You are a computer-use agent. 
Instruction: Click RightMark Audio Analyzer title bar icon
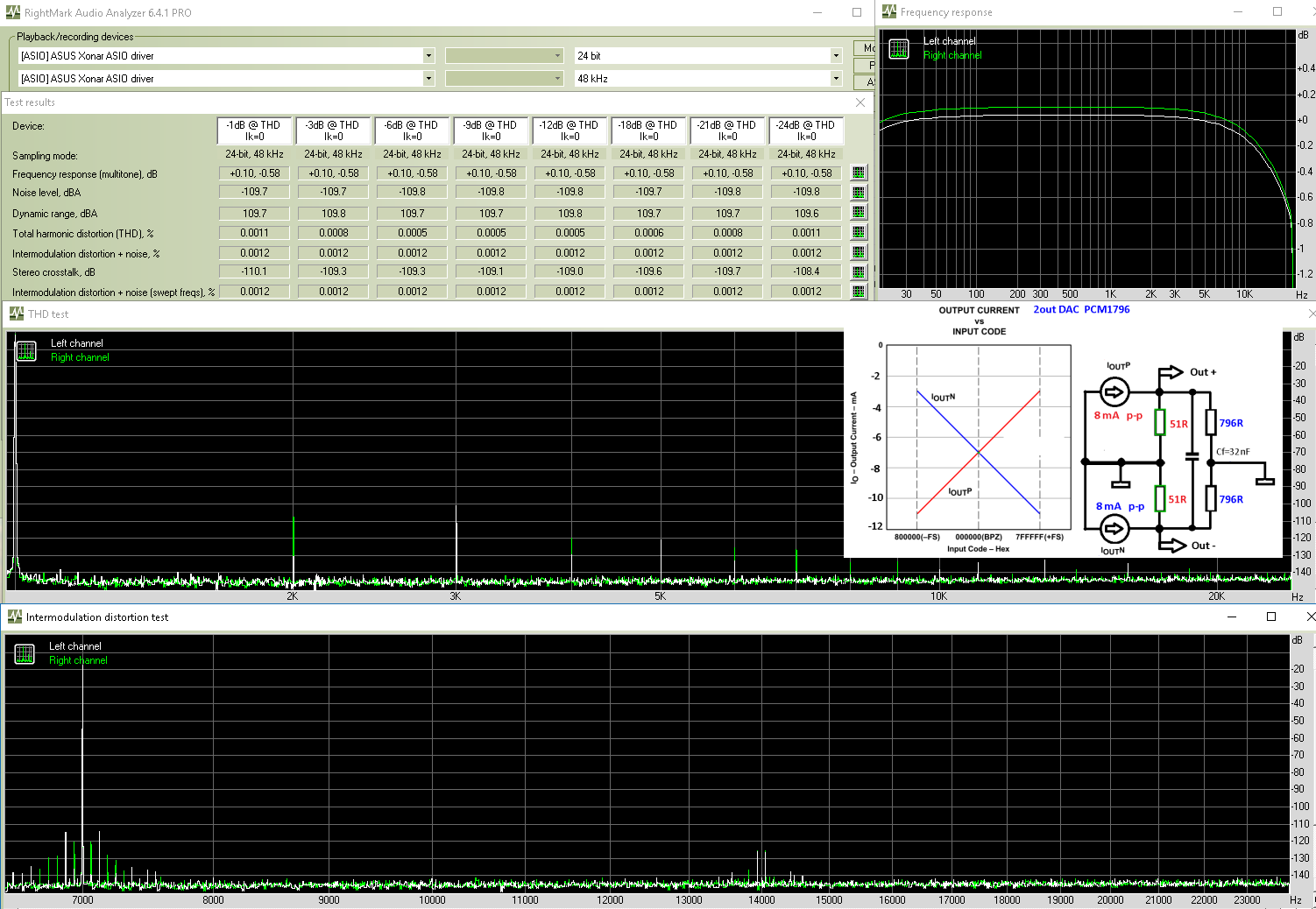12,12
